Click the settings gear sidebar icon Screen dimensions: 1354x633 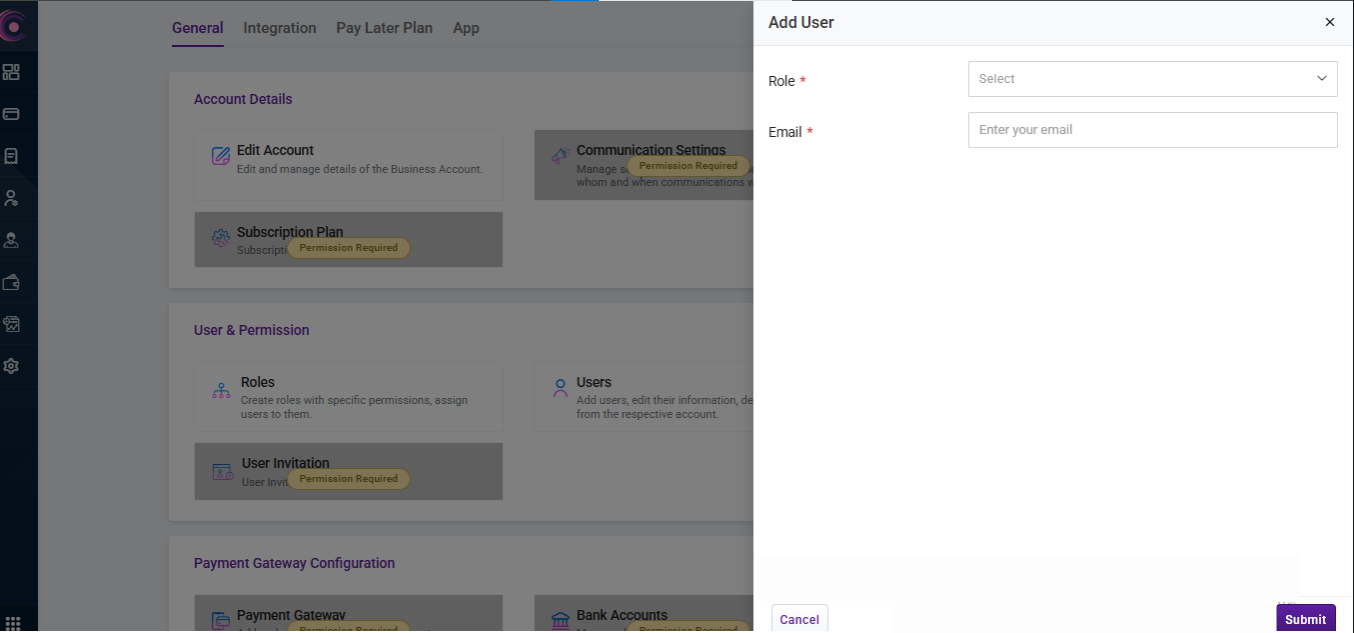[11, 366]
